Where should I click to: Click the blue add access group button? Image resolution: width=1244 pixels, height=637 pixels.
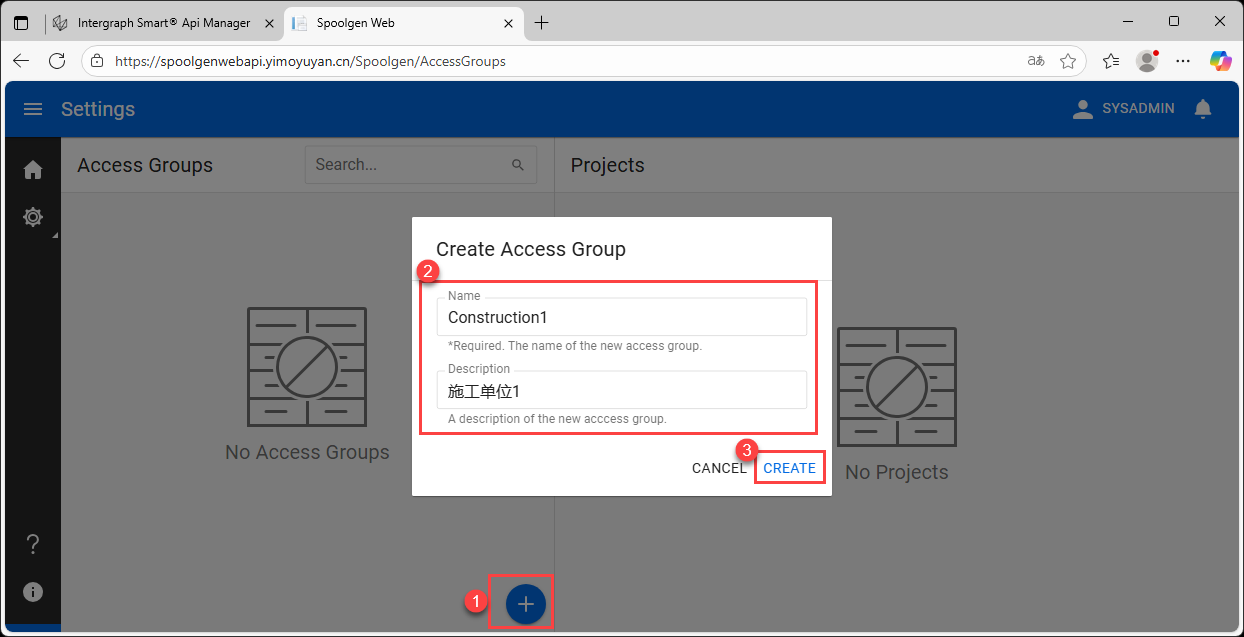click(526, 603)
